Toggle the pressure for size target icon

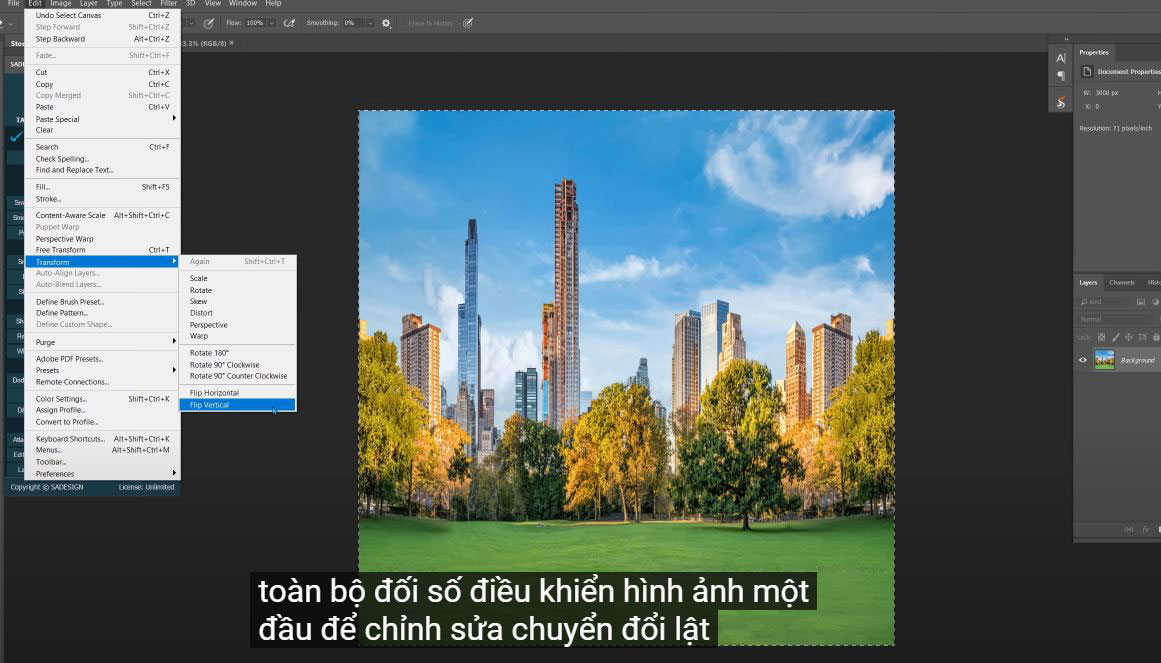click(x=468, y=22)
